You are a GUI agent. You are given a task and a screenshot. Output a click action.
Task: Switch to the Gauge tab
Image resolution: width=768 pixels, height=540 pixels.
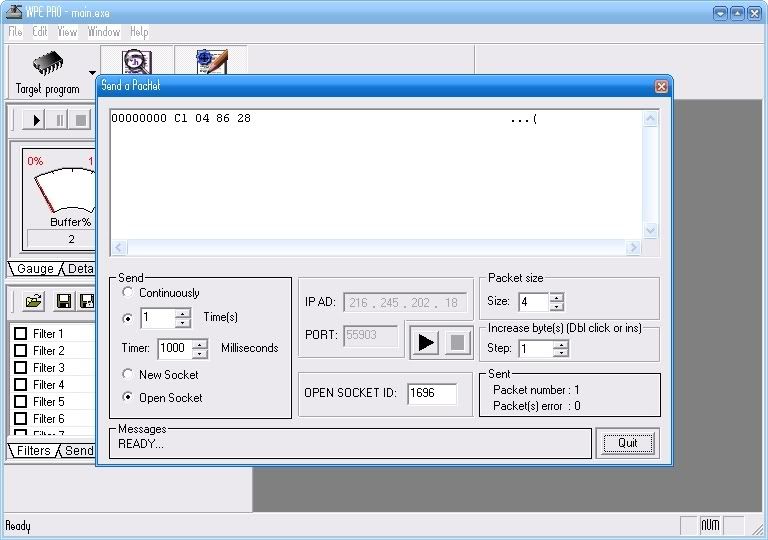click(x=35, y=269)
